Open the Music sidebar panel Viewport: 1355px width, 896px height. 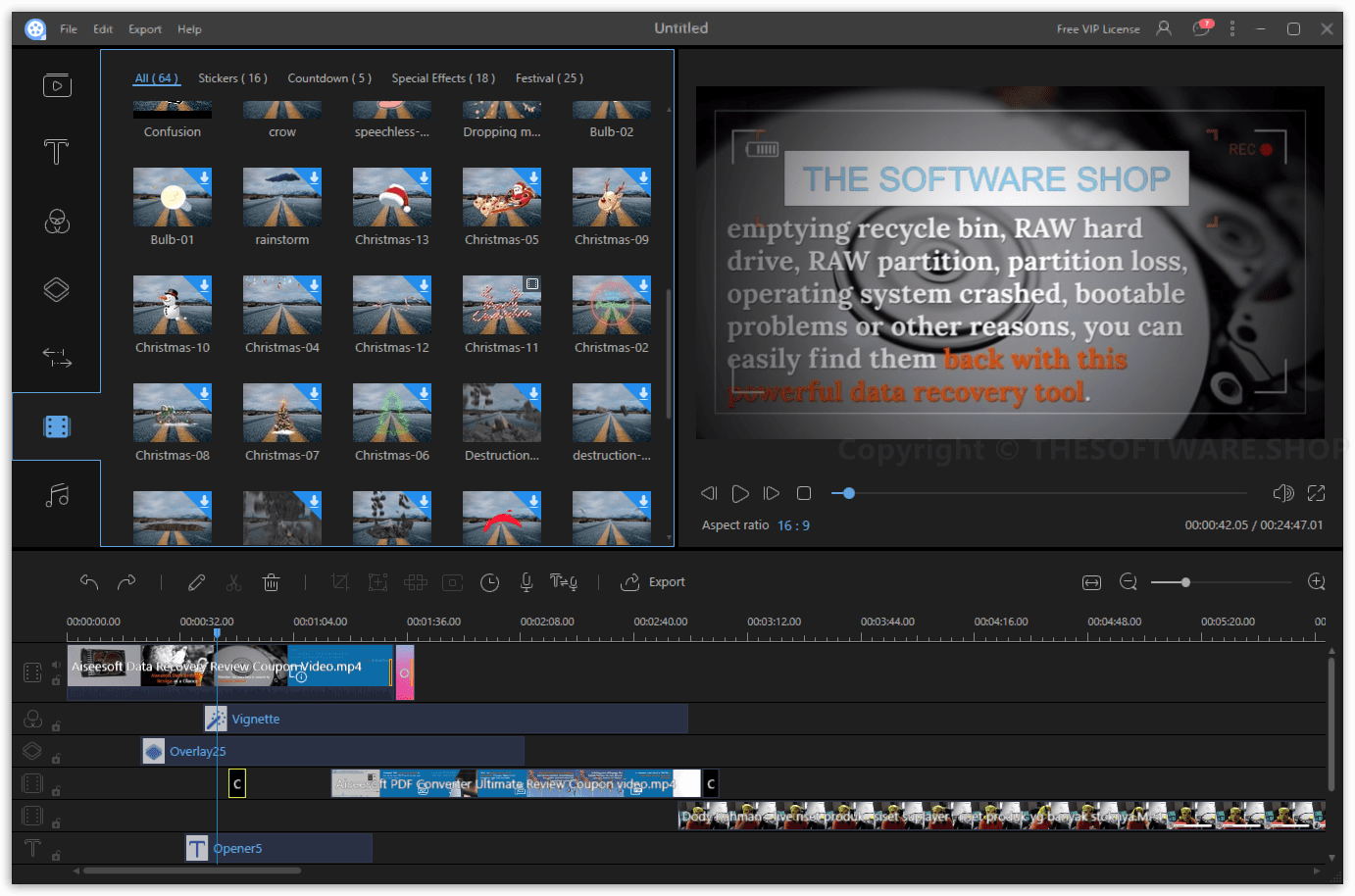point(57,495)
